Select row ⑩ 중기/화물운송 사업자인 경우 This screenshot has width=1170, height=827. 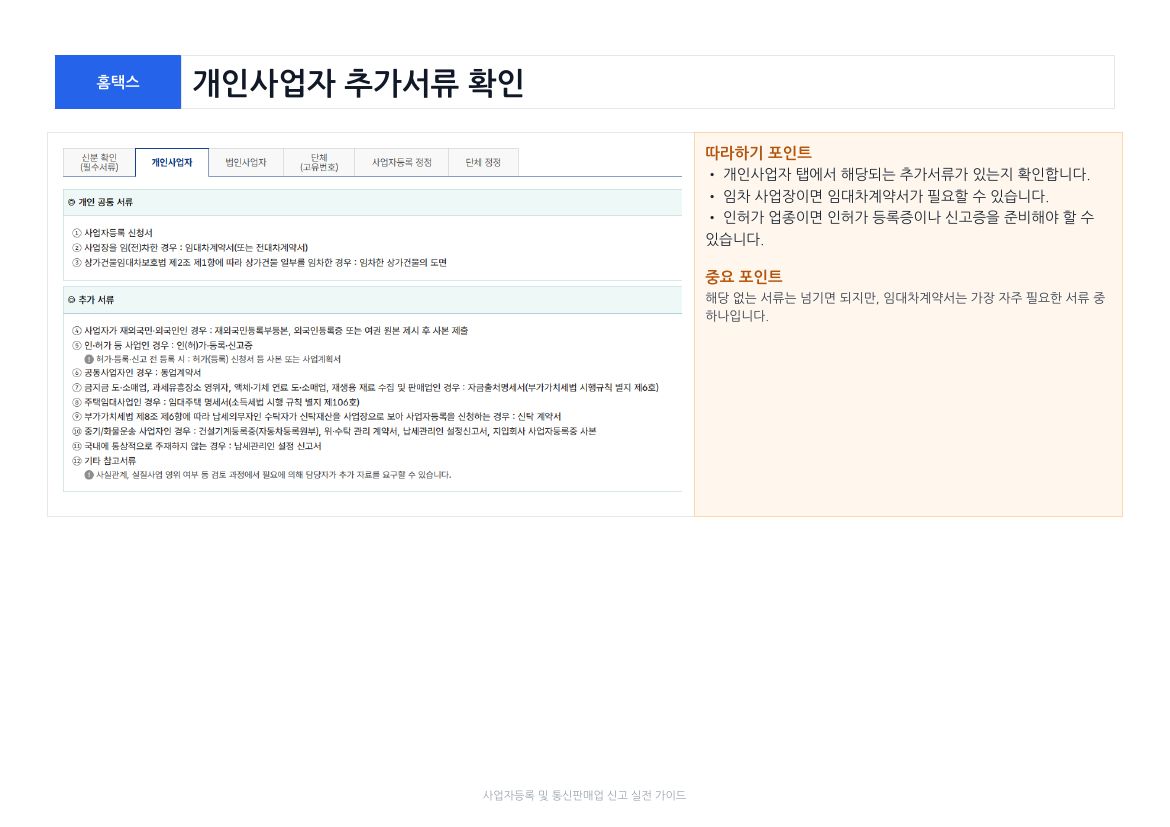point(334,431)
